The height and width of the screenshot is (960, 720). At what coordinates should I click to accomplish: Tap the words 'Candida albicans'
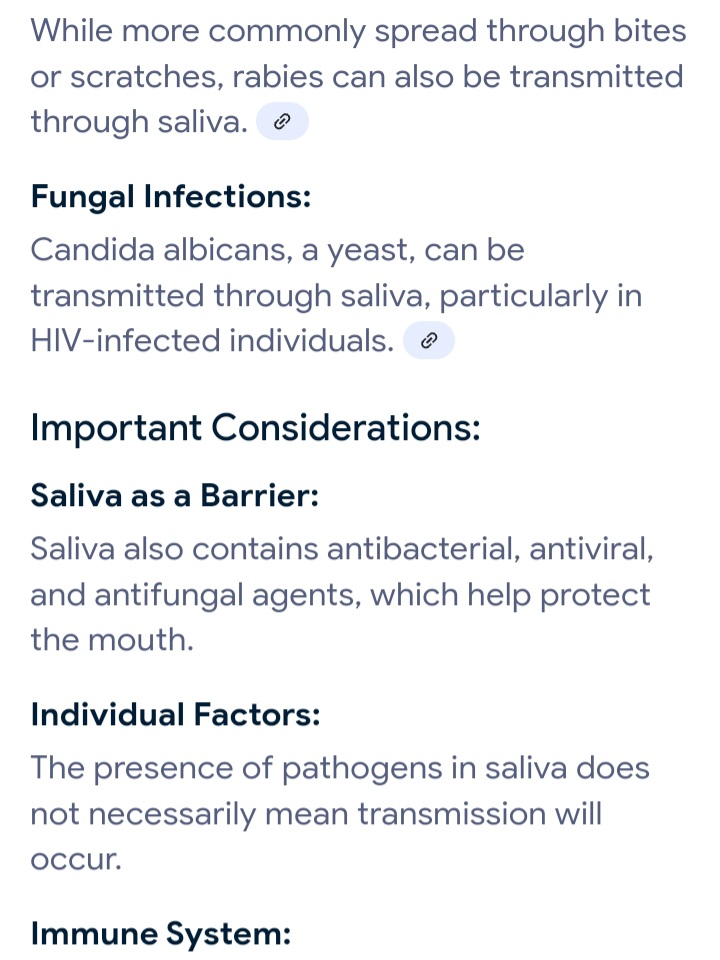[x=158, y=250]
